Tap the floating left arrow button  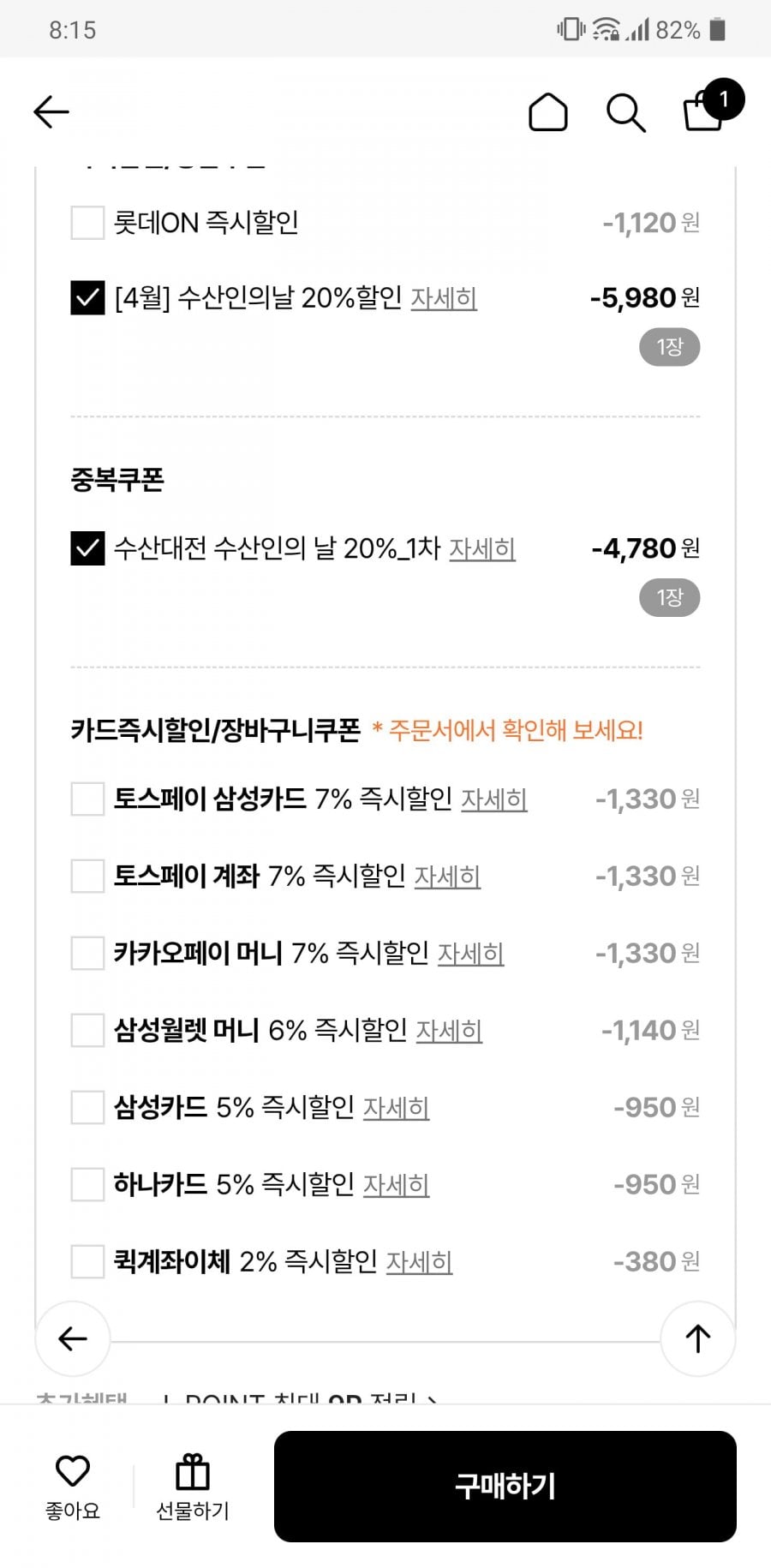click(73, 1338)
